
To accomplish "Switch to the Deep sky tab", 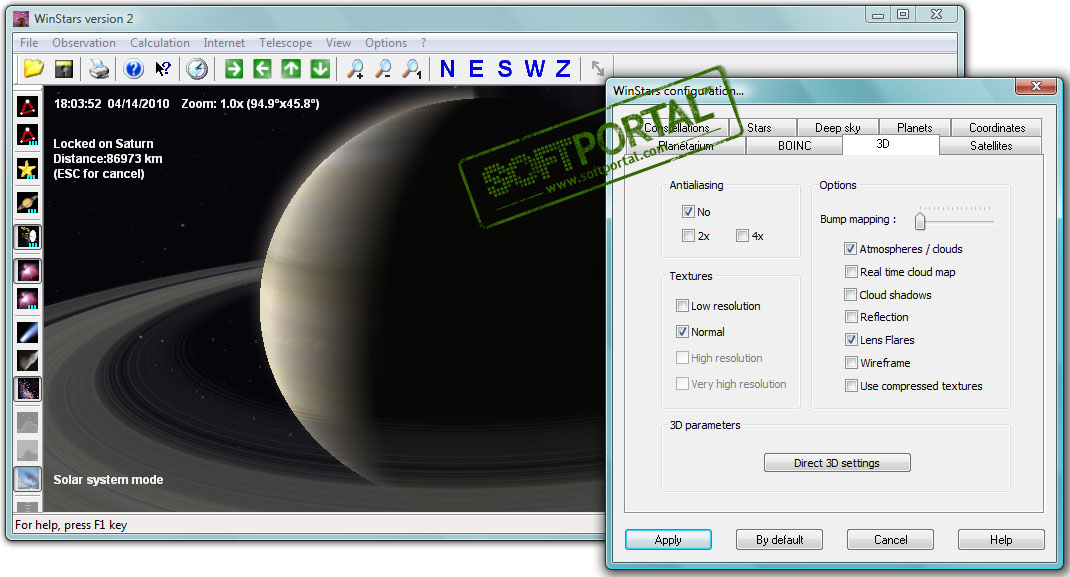I will click(x=837, y=128).
